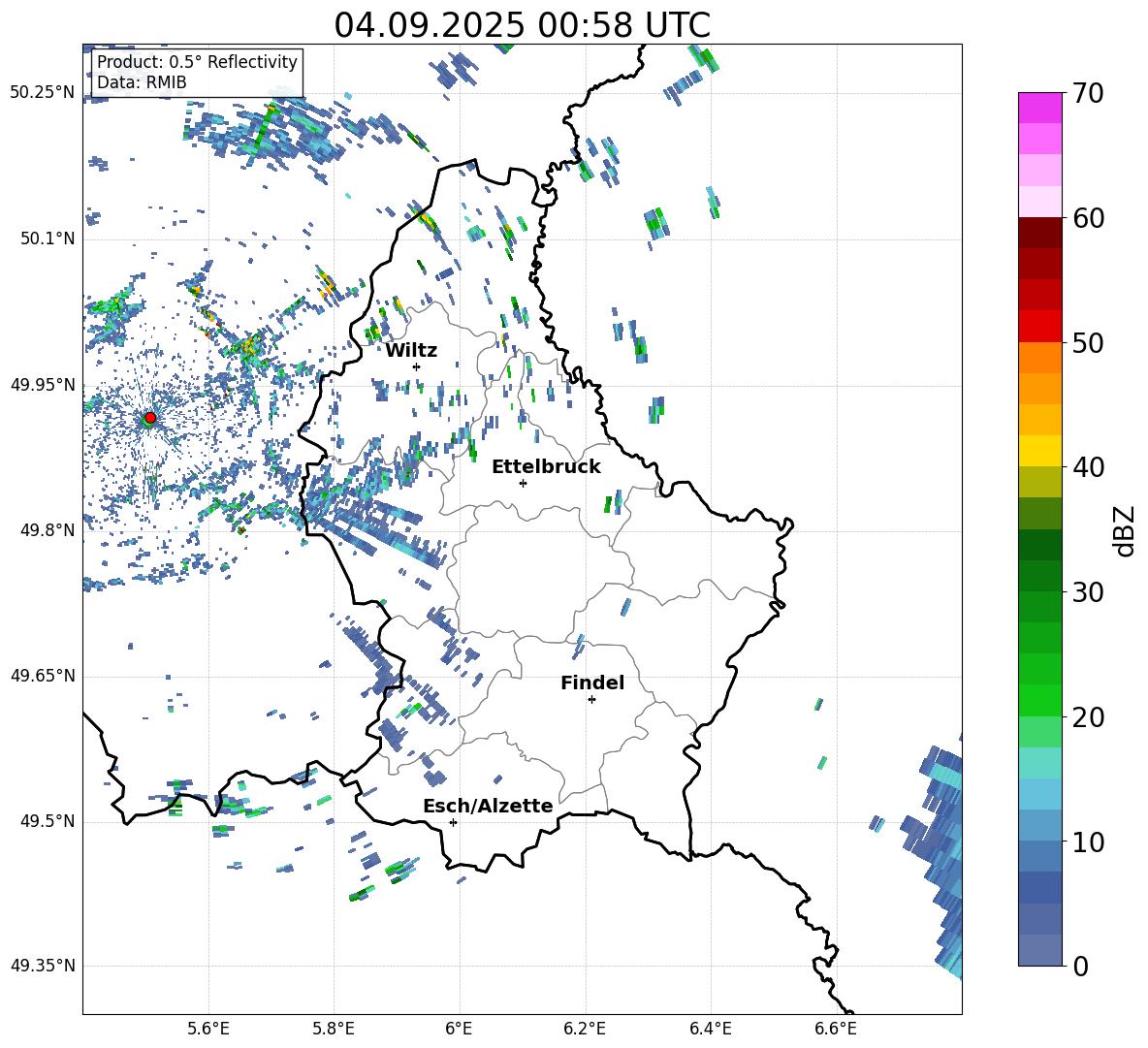Screen dimensions: 1148x1048
Task: Pick the dark green colorbar segment above 30
Action: click(x=1039, y=545)
